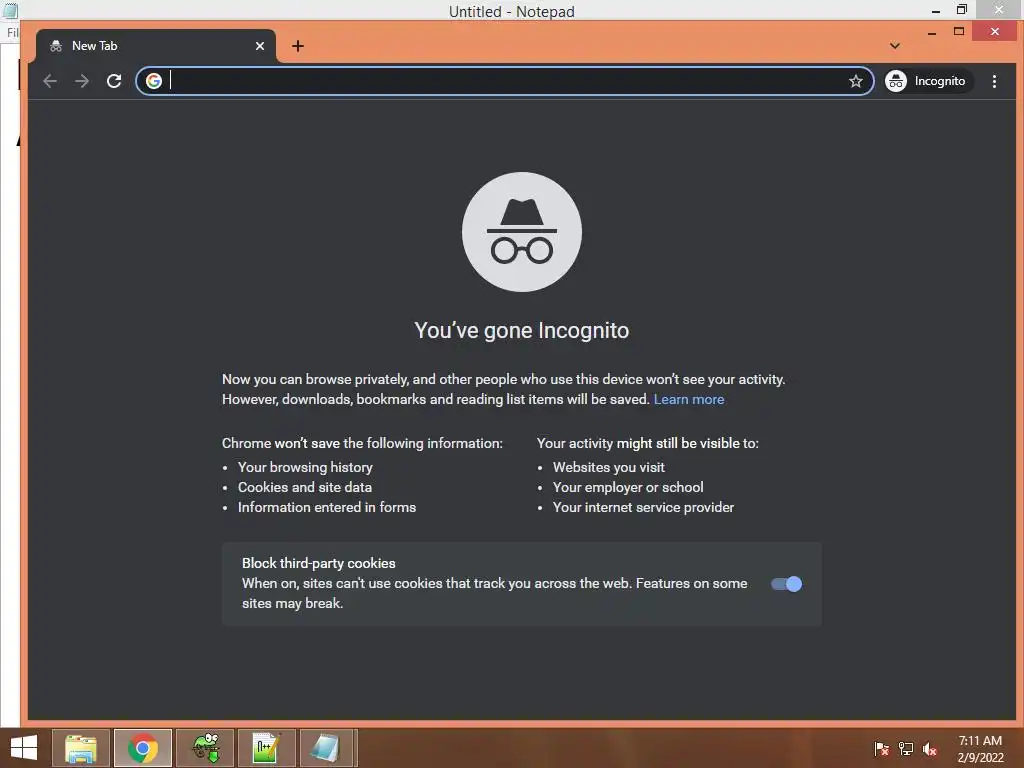This screenshot has width=1024, height=768.
Task: Open Notepad++ from taskbar
Action: click(267, 748)
